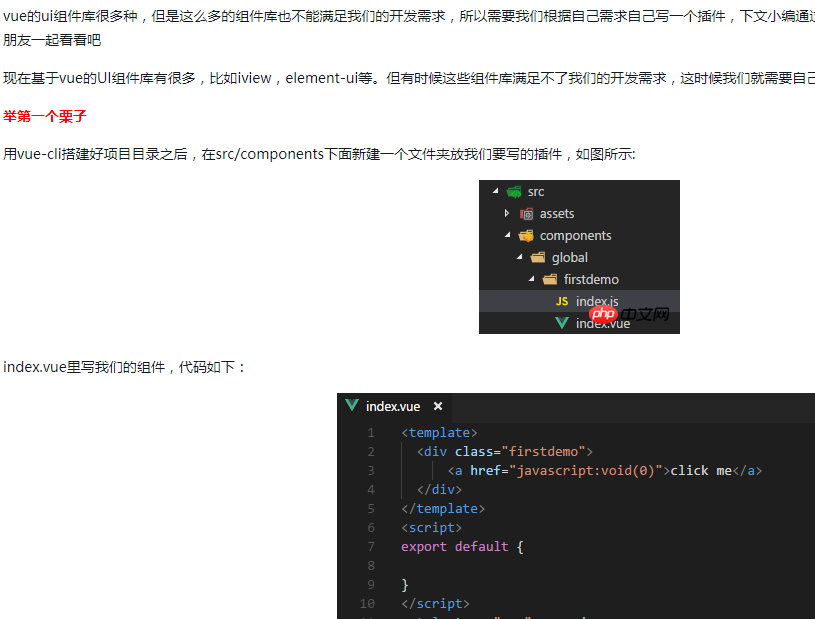Image resolution: width=815 pixels, height=619 pixels.
Task: Click the 'click me' anchor text in code
Action: pos(700,470)
